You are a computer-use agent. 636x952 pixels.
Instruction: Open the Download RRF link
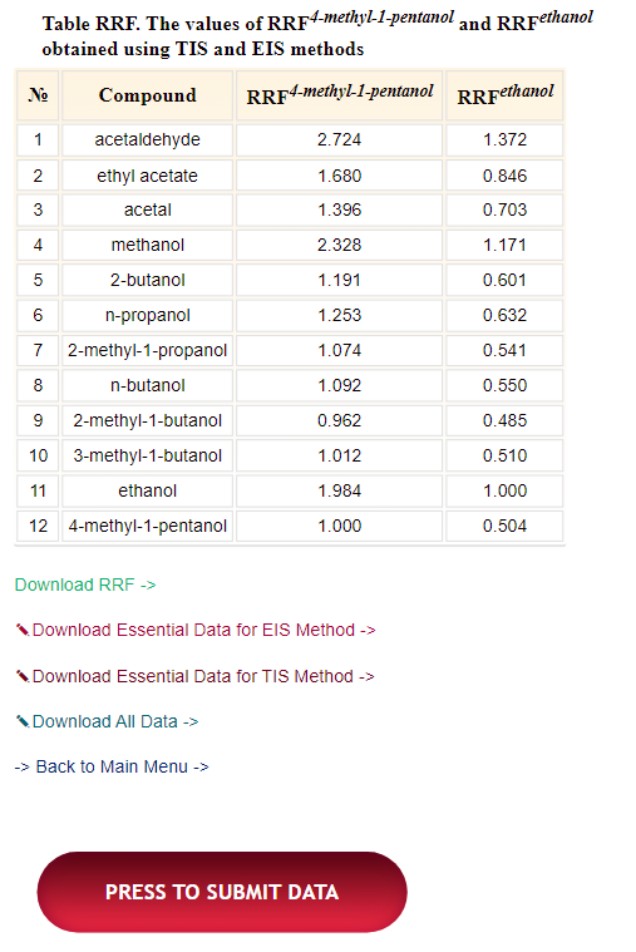(85, 585)
